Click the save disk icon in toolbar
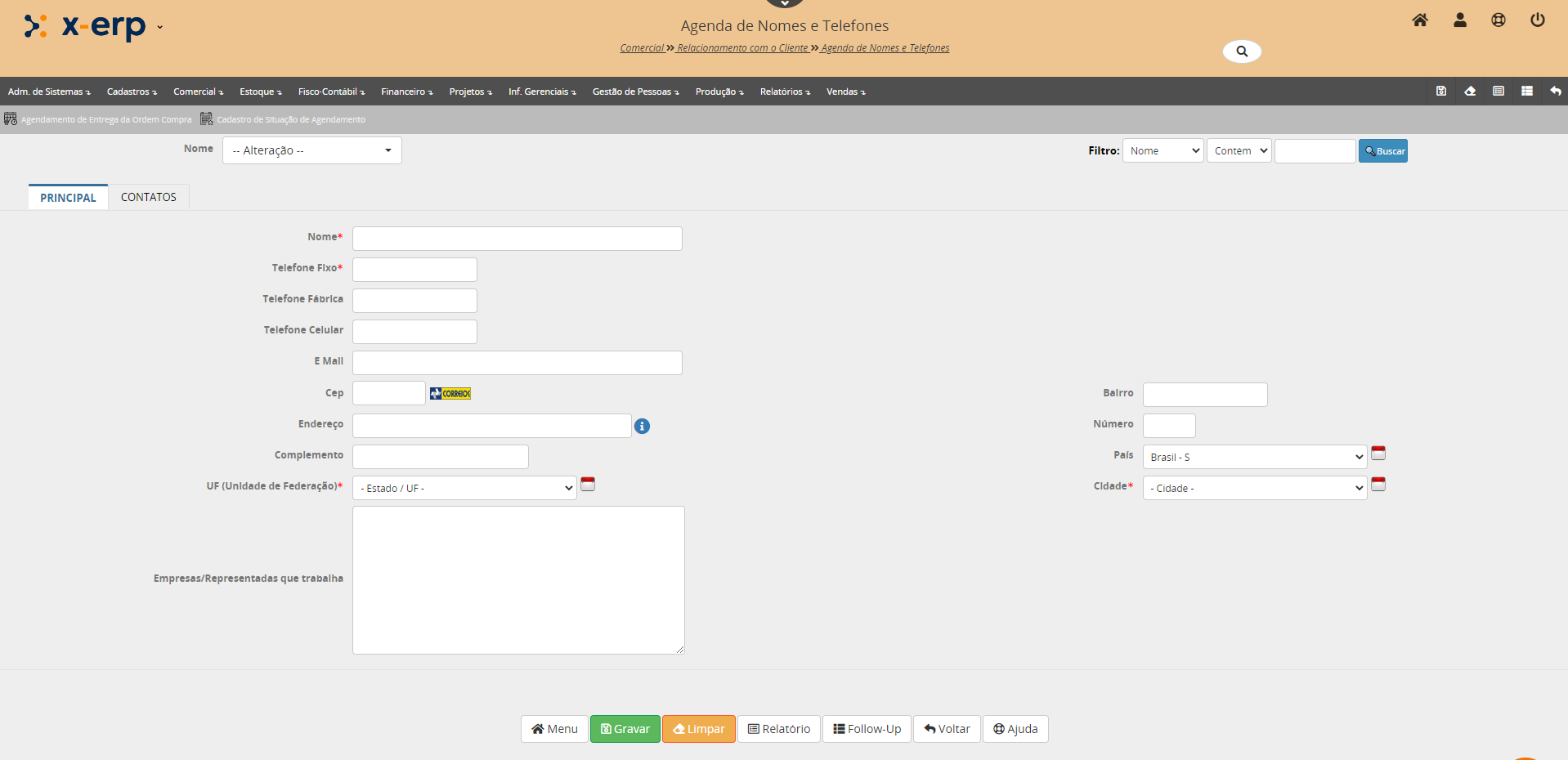 coord(1441,92)
